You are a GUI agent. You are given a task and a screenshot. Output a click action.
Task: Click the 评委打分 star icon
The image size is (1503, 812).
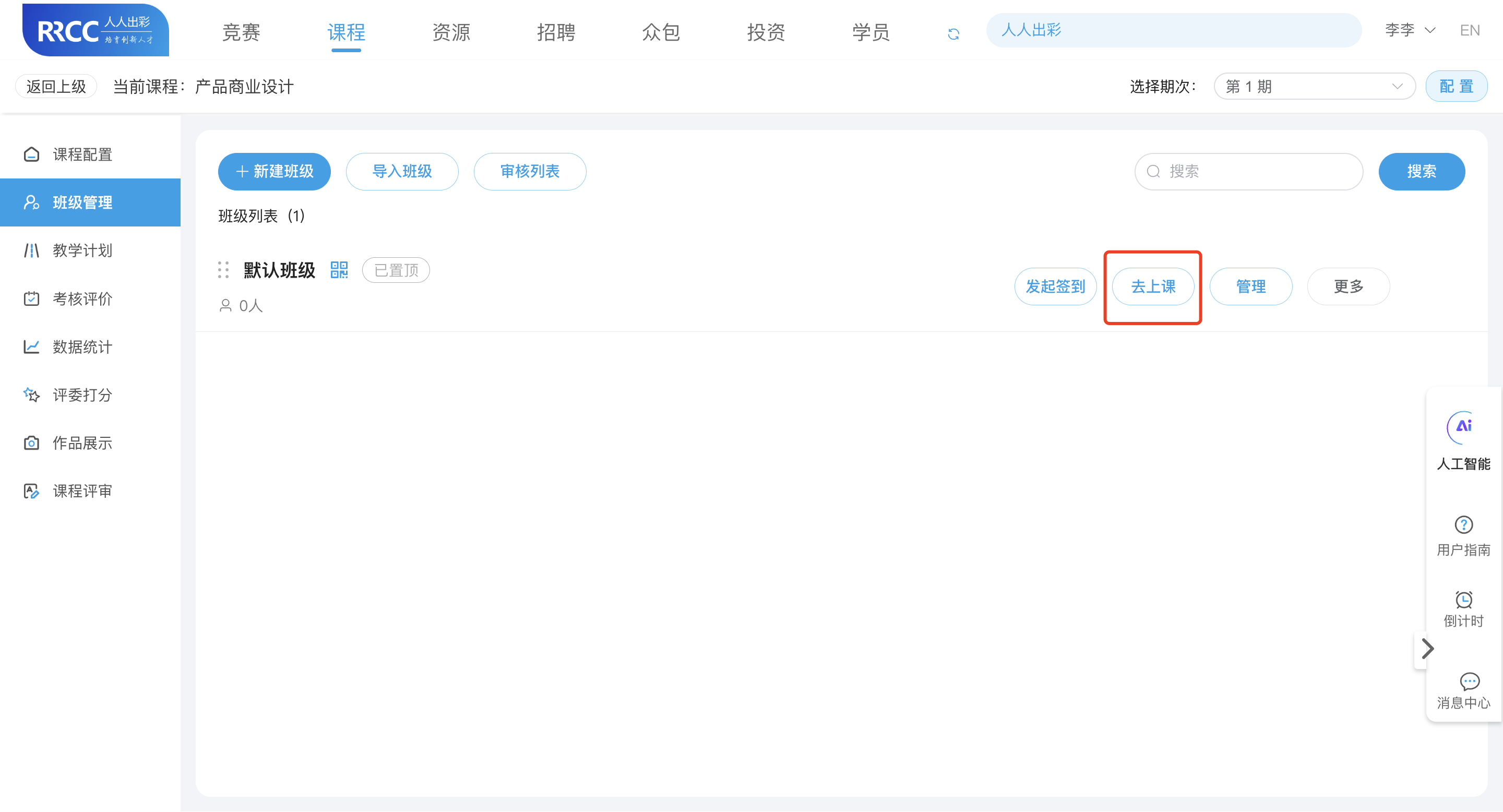coord(31,395)
